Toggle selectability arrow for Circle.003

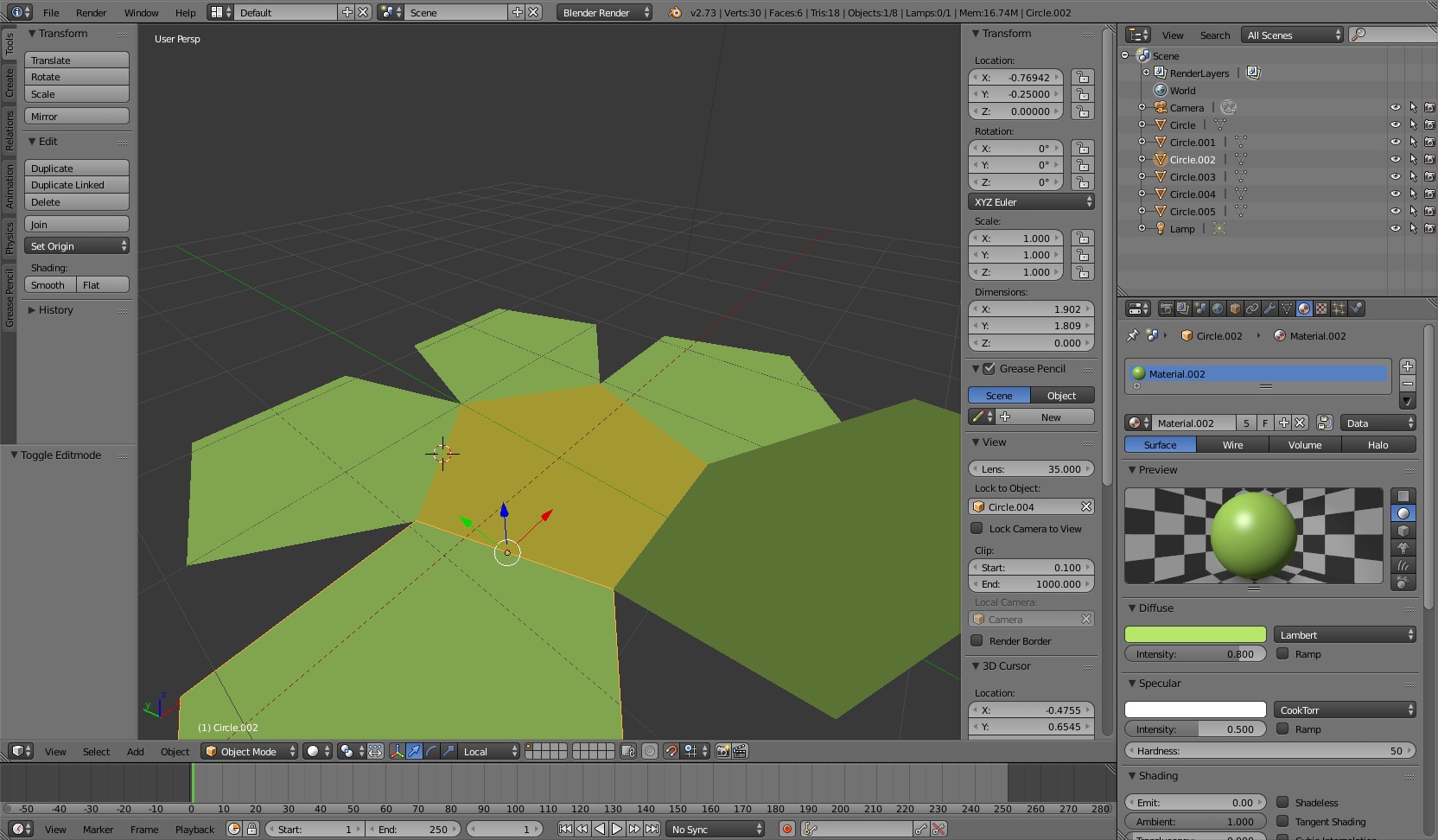(x=1413, y=177)
